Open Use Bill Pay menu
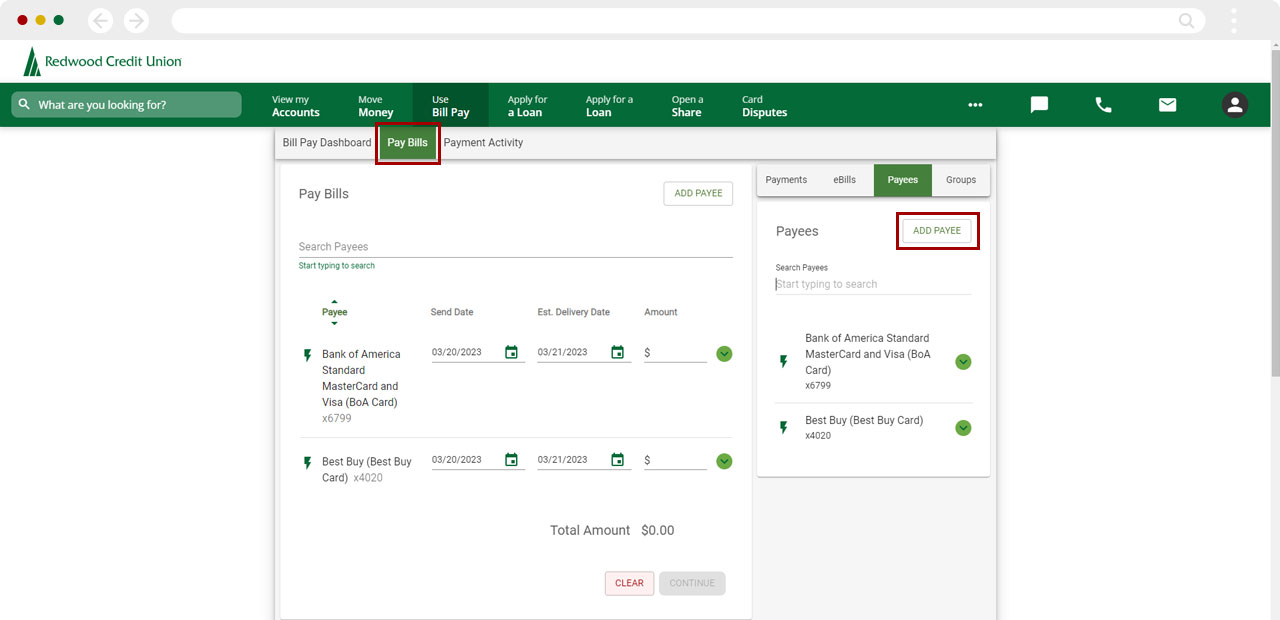Image resolution: width=1280 pixels, height=620 pixels. click(450, 106)
